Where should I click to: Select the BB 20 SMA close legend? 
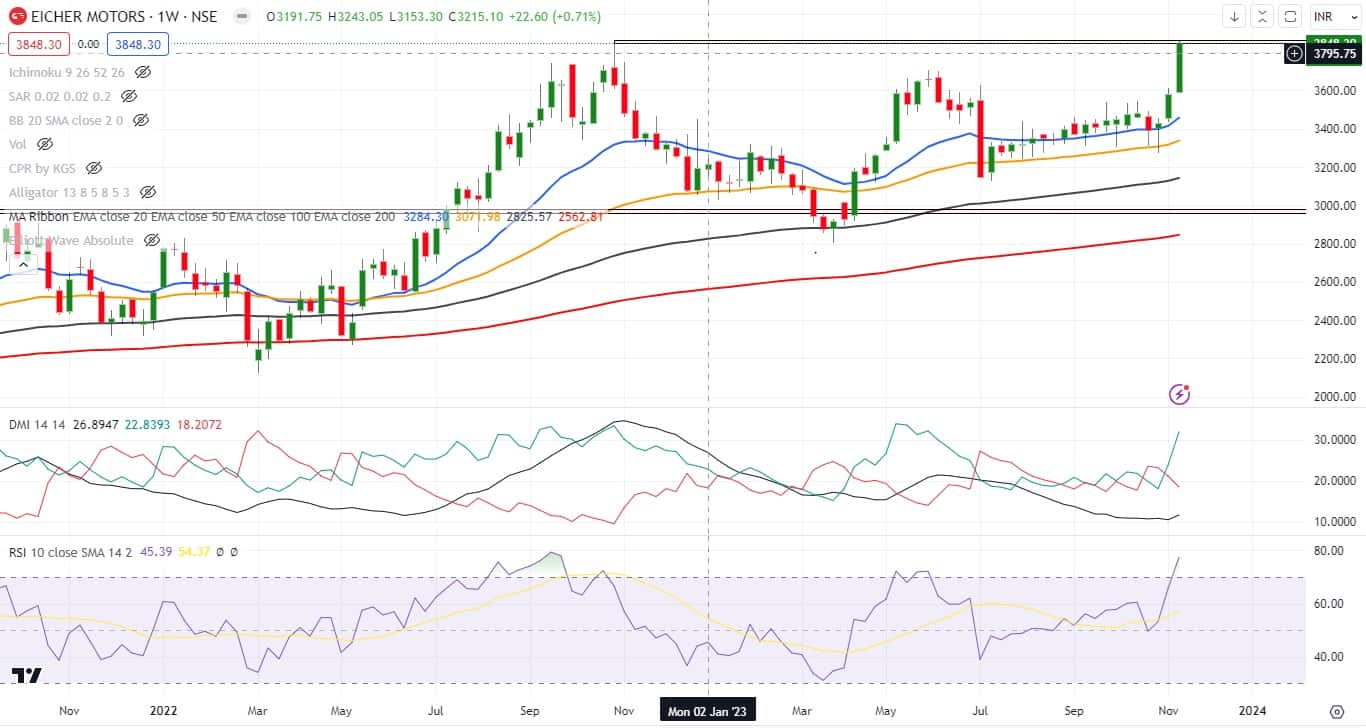click(x=66, y=120)
